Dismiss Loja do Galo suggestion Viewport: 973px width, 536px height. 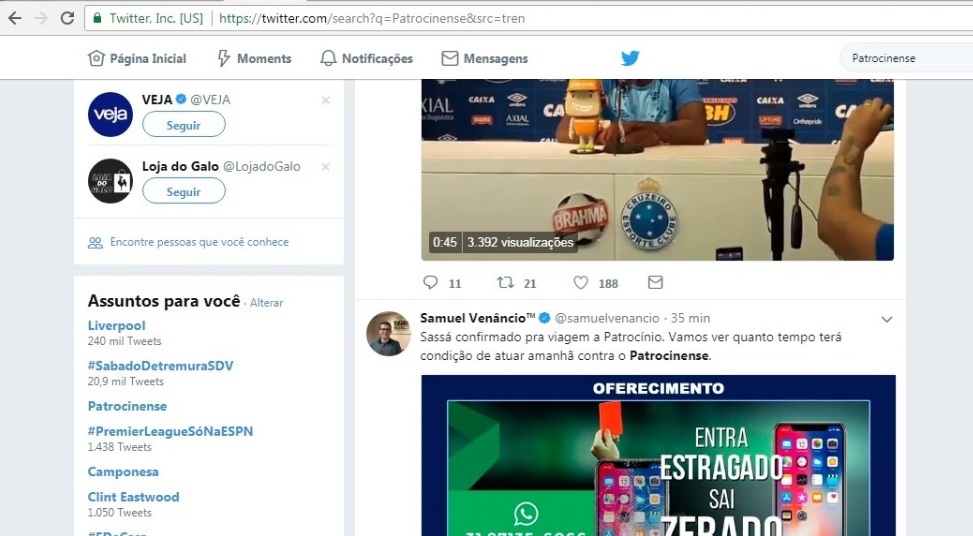tap(325, 166)
